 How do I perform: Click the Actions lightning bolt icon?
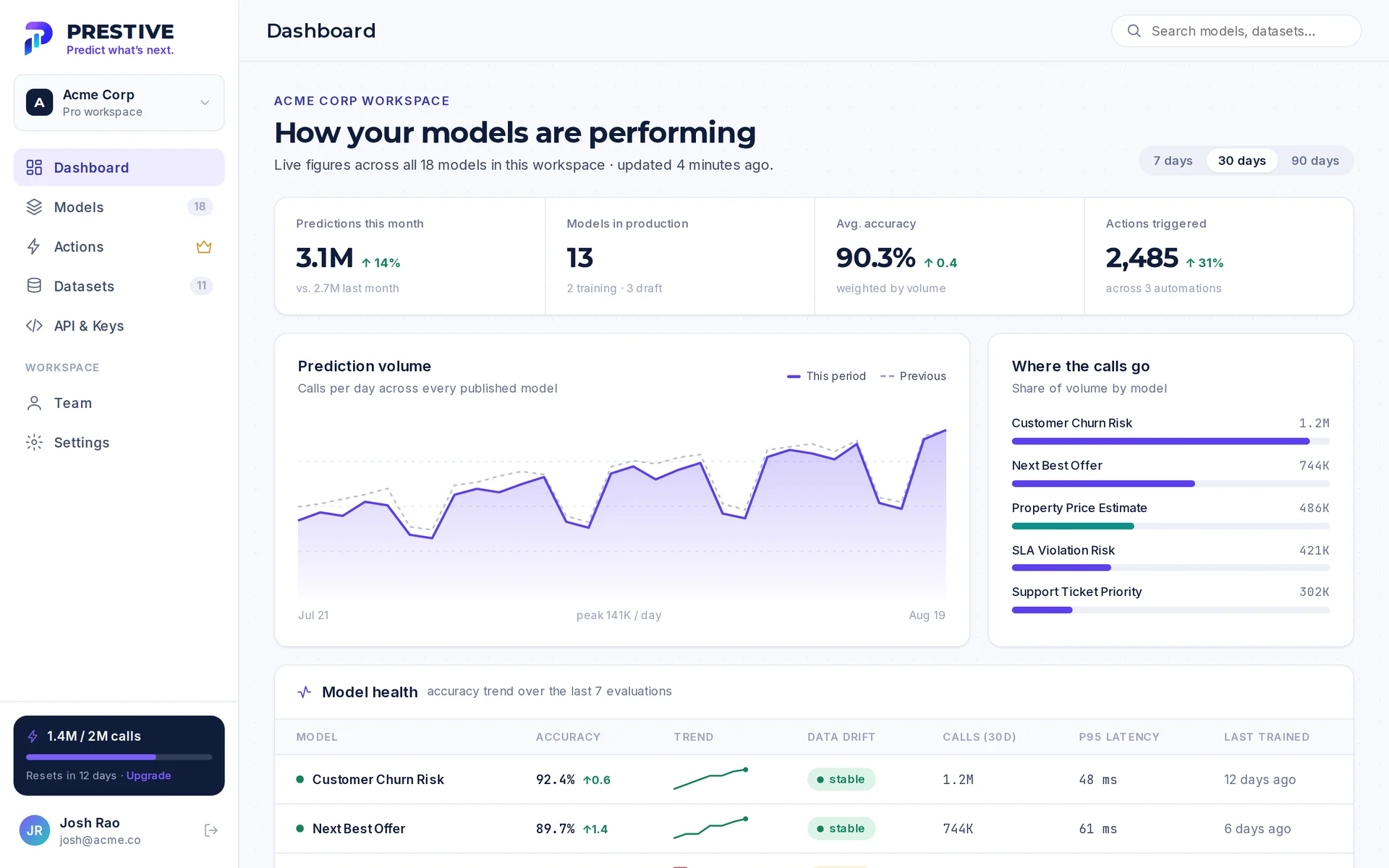pos(34,247)
